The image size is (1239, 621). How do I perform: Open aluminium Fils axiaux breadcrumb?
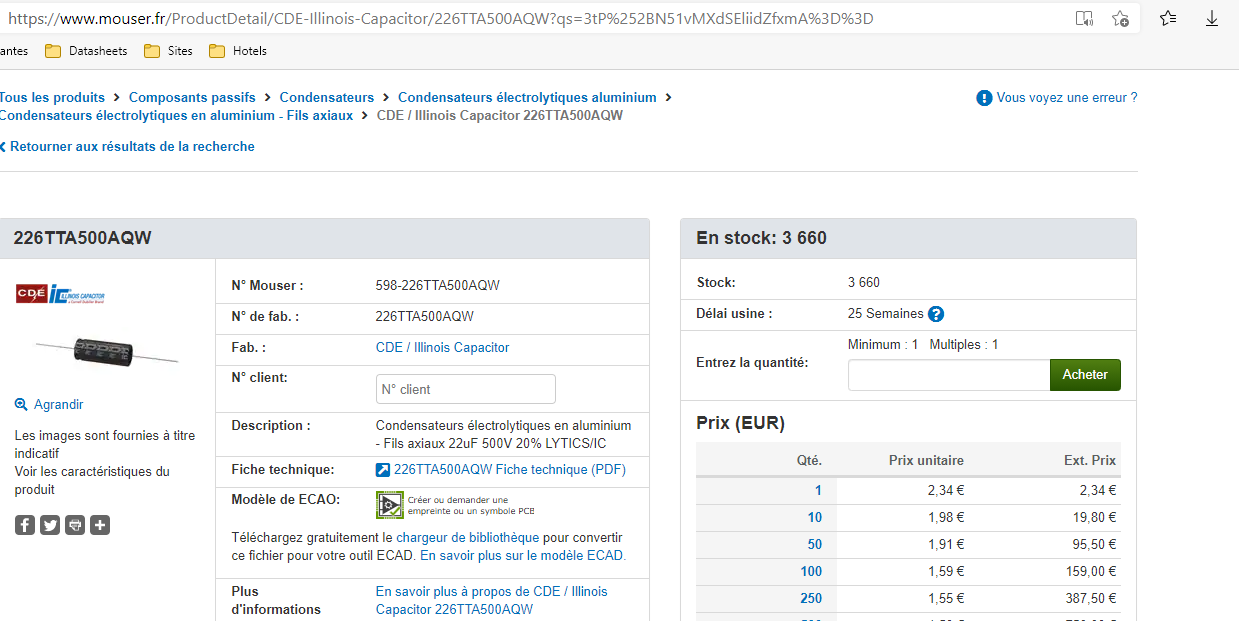(177, 116)
